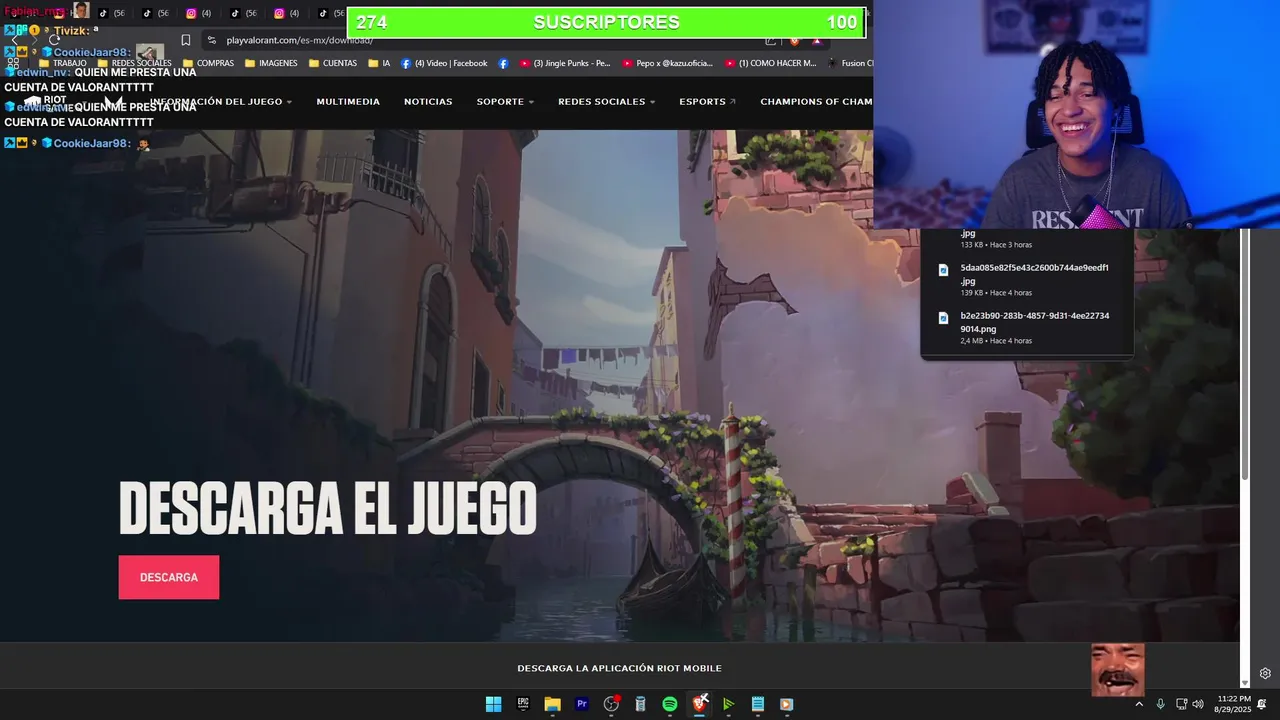
Task: Expand INFORMACIÓN DEL JUEGO dropdown
Action: [222, 102]
